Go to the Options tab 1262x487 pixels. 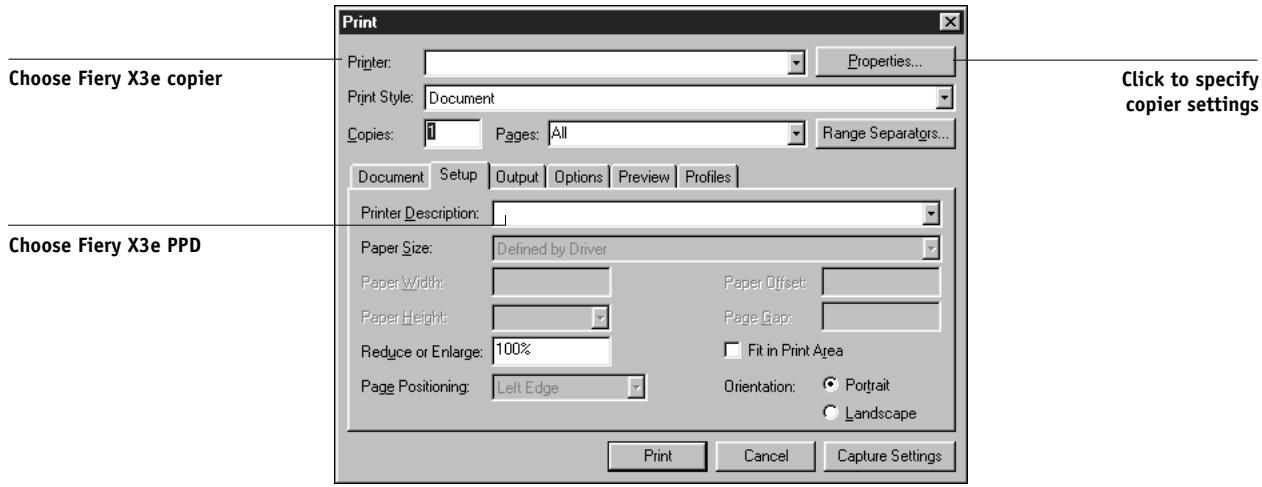click(x=580, y=178)
